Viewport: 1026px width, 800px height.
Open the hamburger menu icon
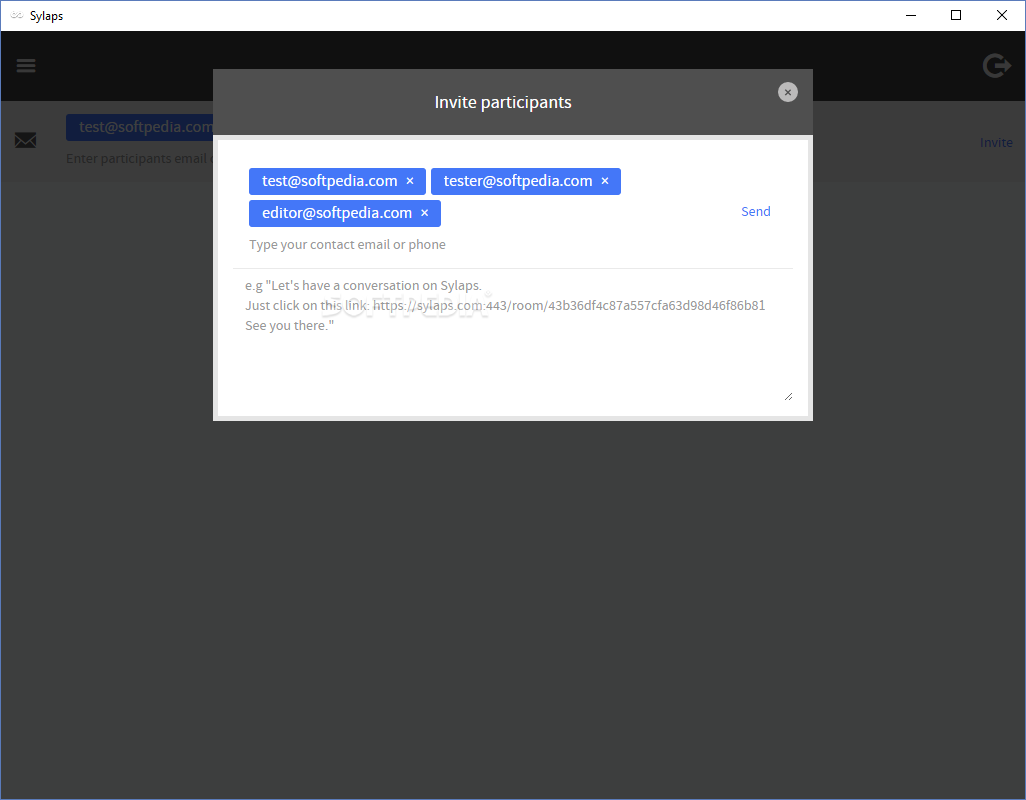point(26,65)
